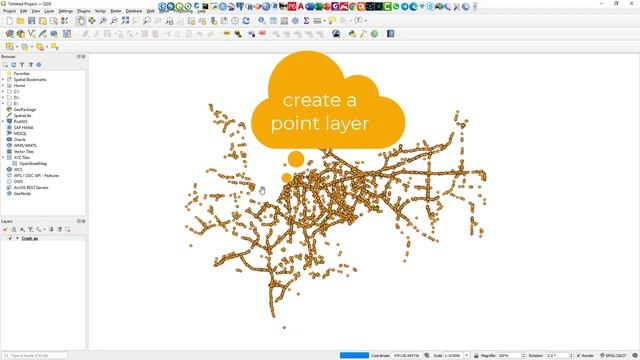Expand the Home tree node
The width and height of the screenshot is (640, 360).
pos(3,86)
